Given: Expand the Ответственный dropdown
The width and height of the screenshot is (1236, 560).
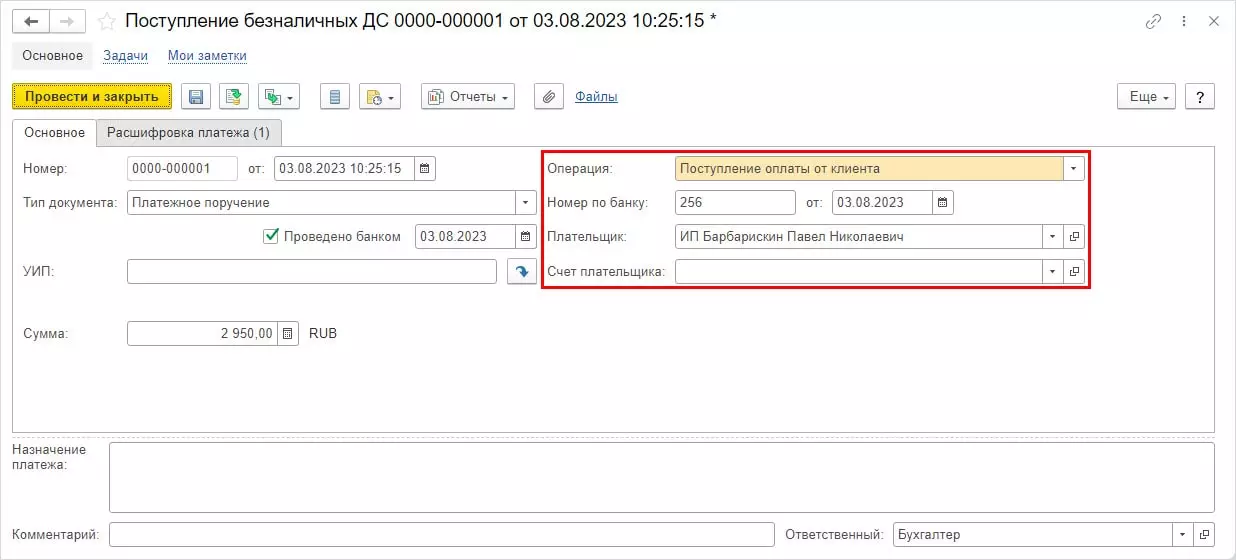Looking at the screenshot, I should tap(1184, 535).
